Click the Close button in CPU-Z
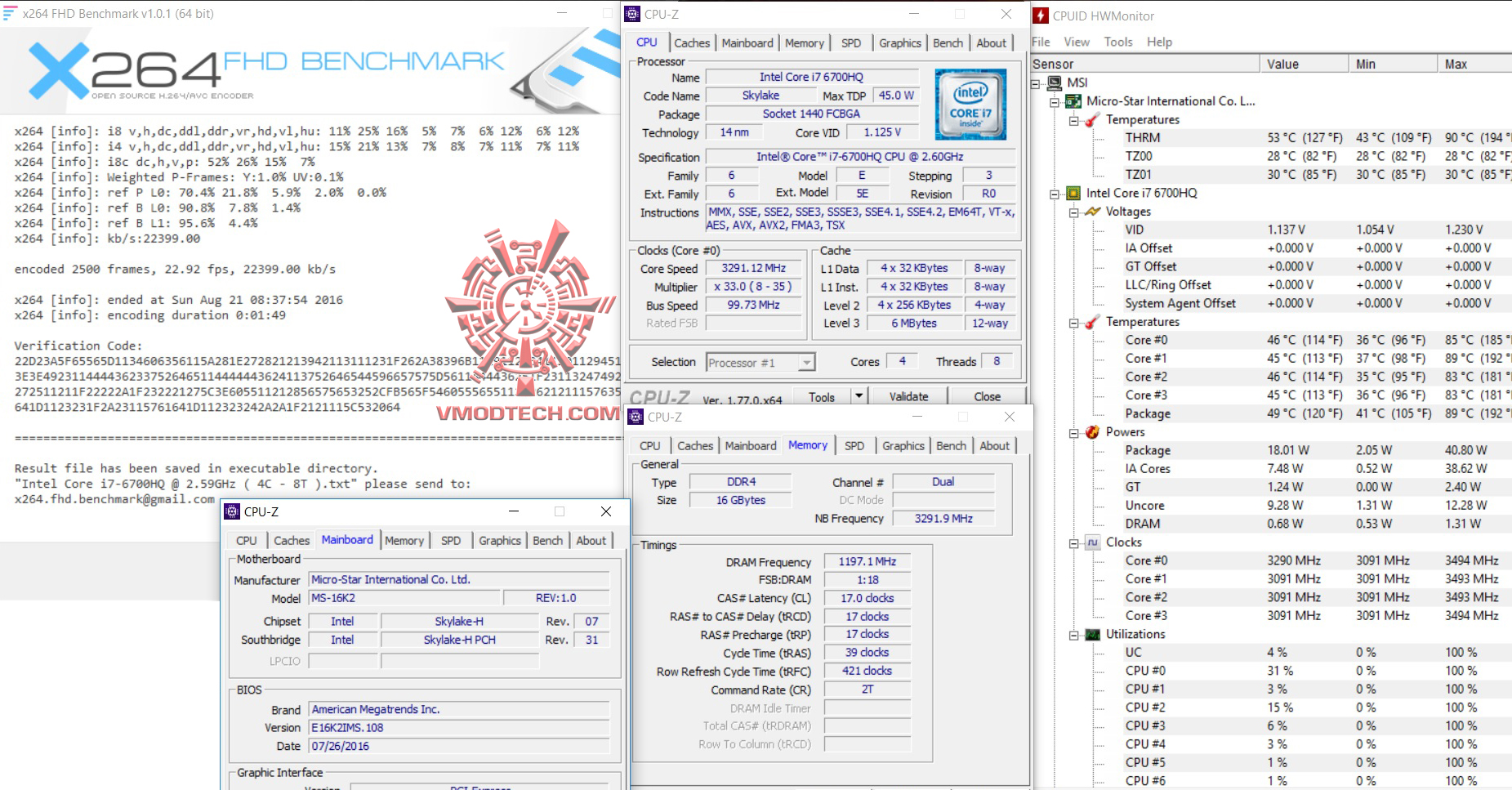This screenshot has height=790, width=1512. (987, 397)
